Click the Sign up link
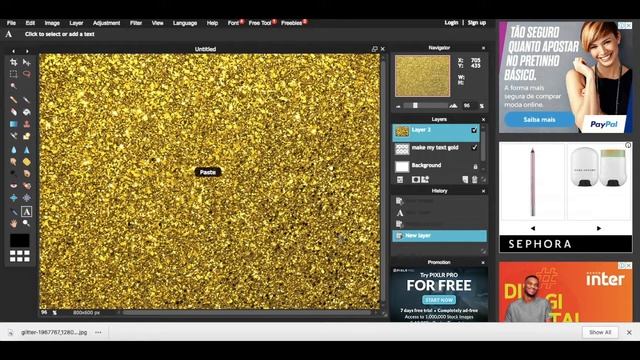The width and height of the screenshot is (640, 360). (x=477, y=23)
